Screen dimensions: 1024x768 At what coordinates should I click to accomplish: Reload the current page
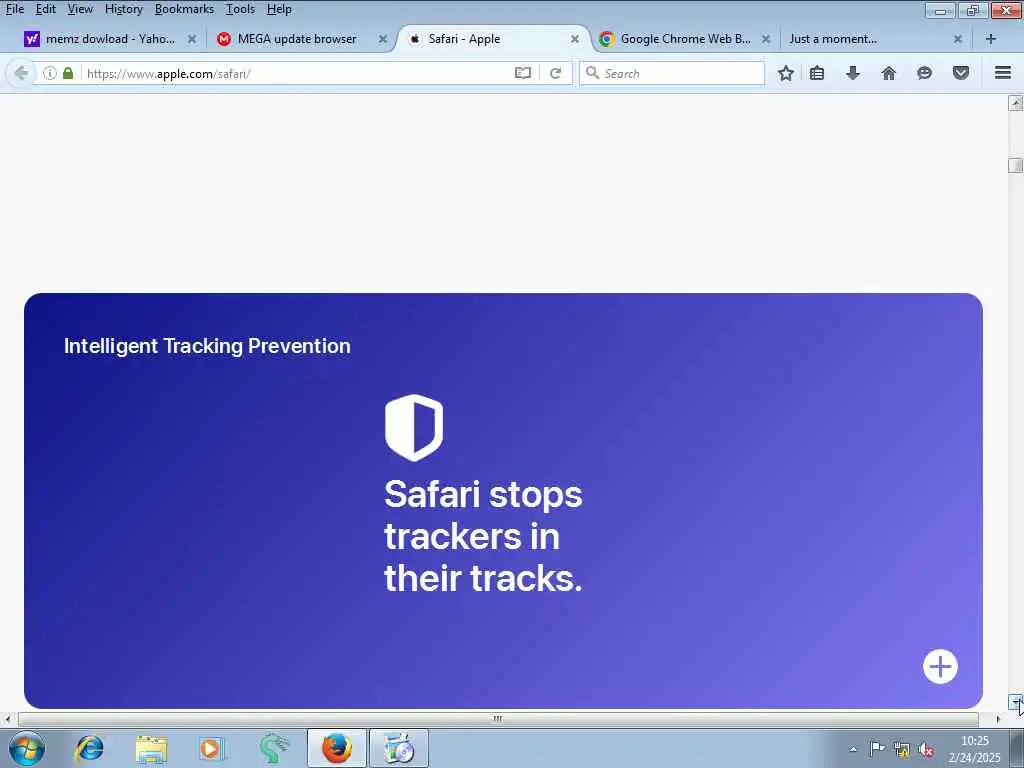[x=556, y=73]
